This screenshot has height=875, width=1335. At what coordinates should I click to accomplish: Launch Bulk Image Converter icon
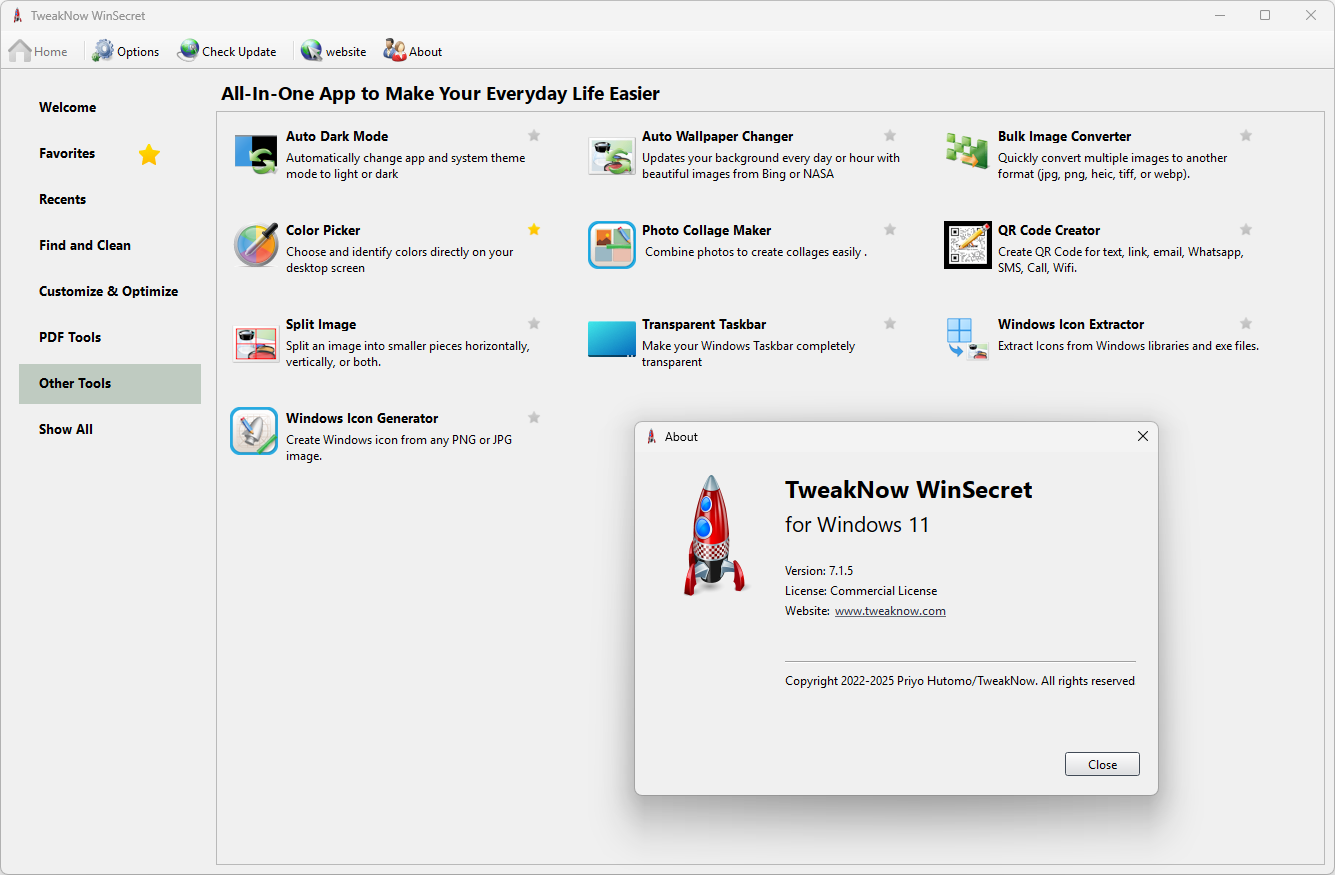pos(967,151)
